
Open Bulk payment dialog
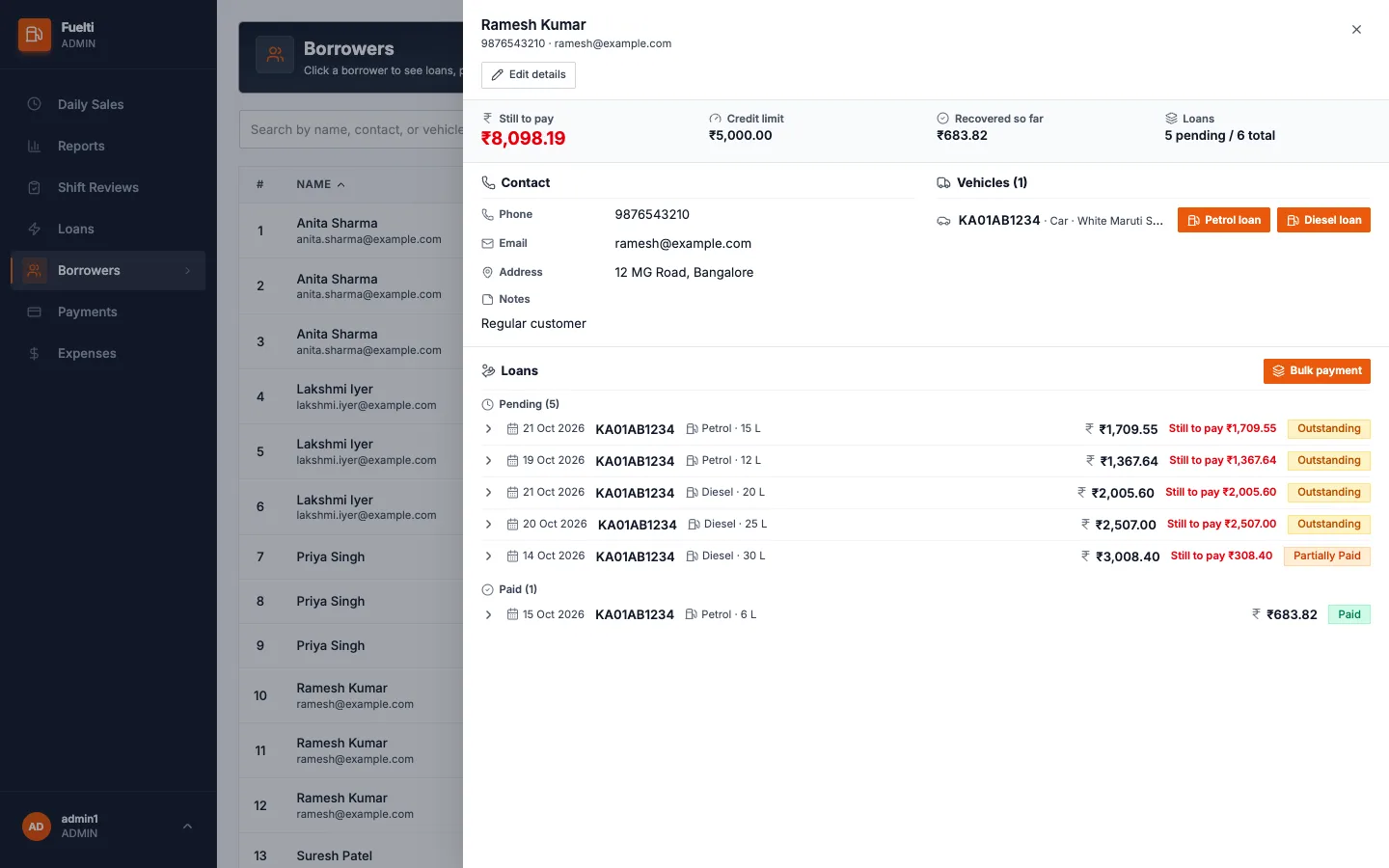pos(1317,371)
